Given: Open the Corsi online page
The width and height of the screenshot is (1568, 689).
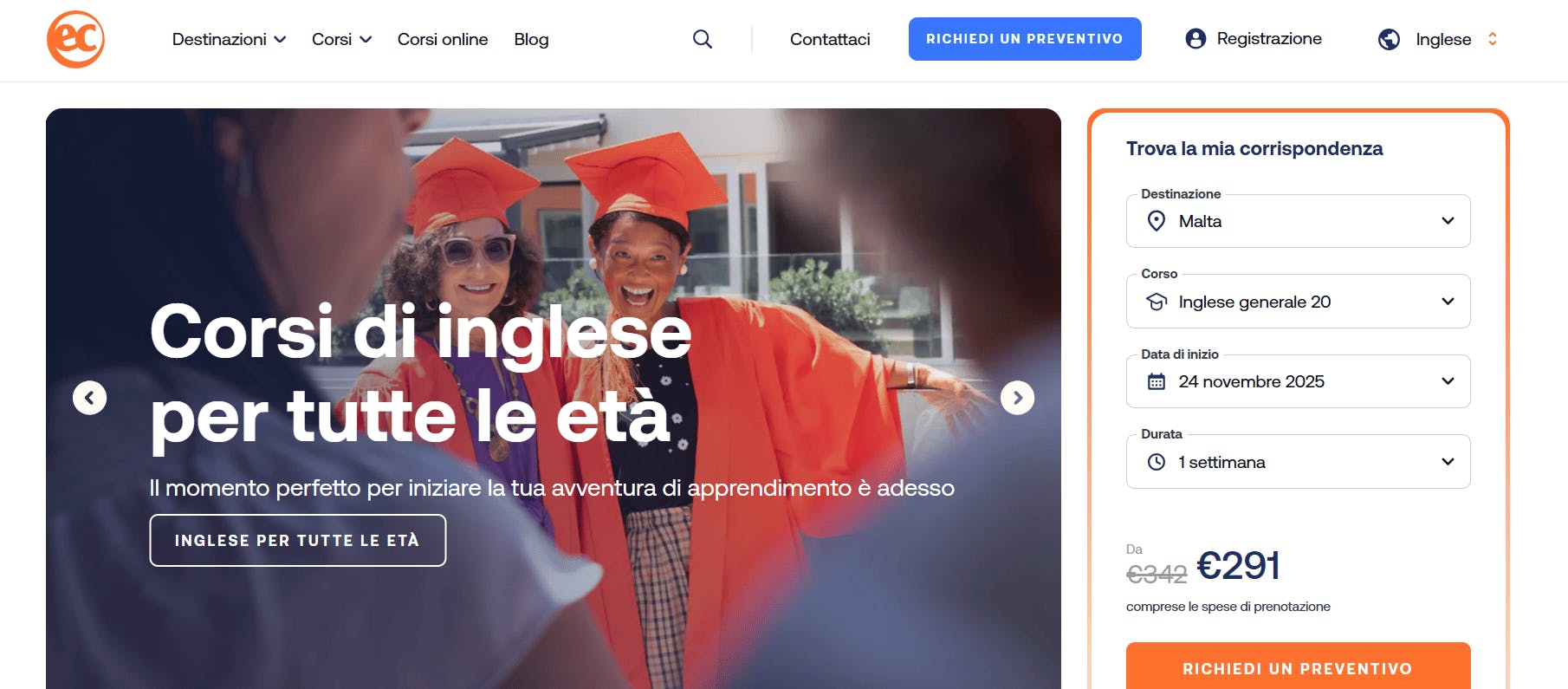Looking at the screenshot, I should 443,39.
